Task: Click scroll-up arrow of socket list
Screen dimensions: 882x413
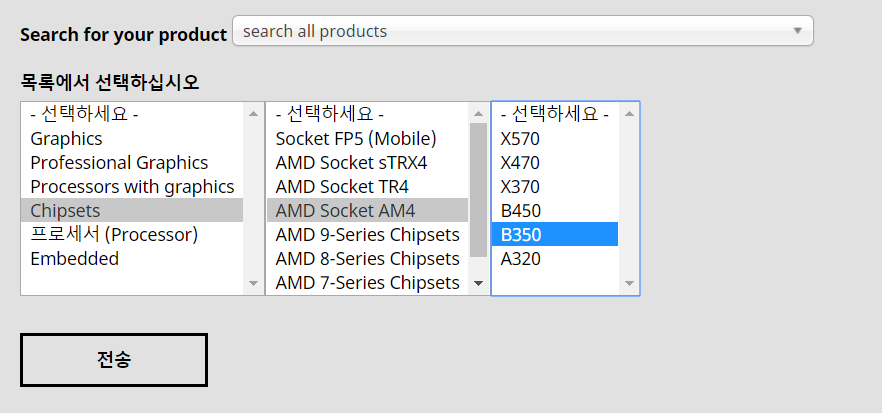Action: click(479, 114)
